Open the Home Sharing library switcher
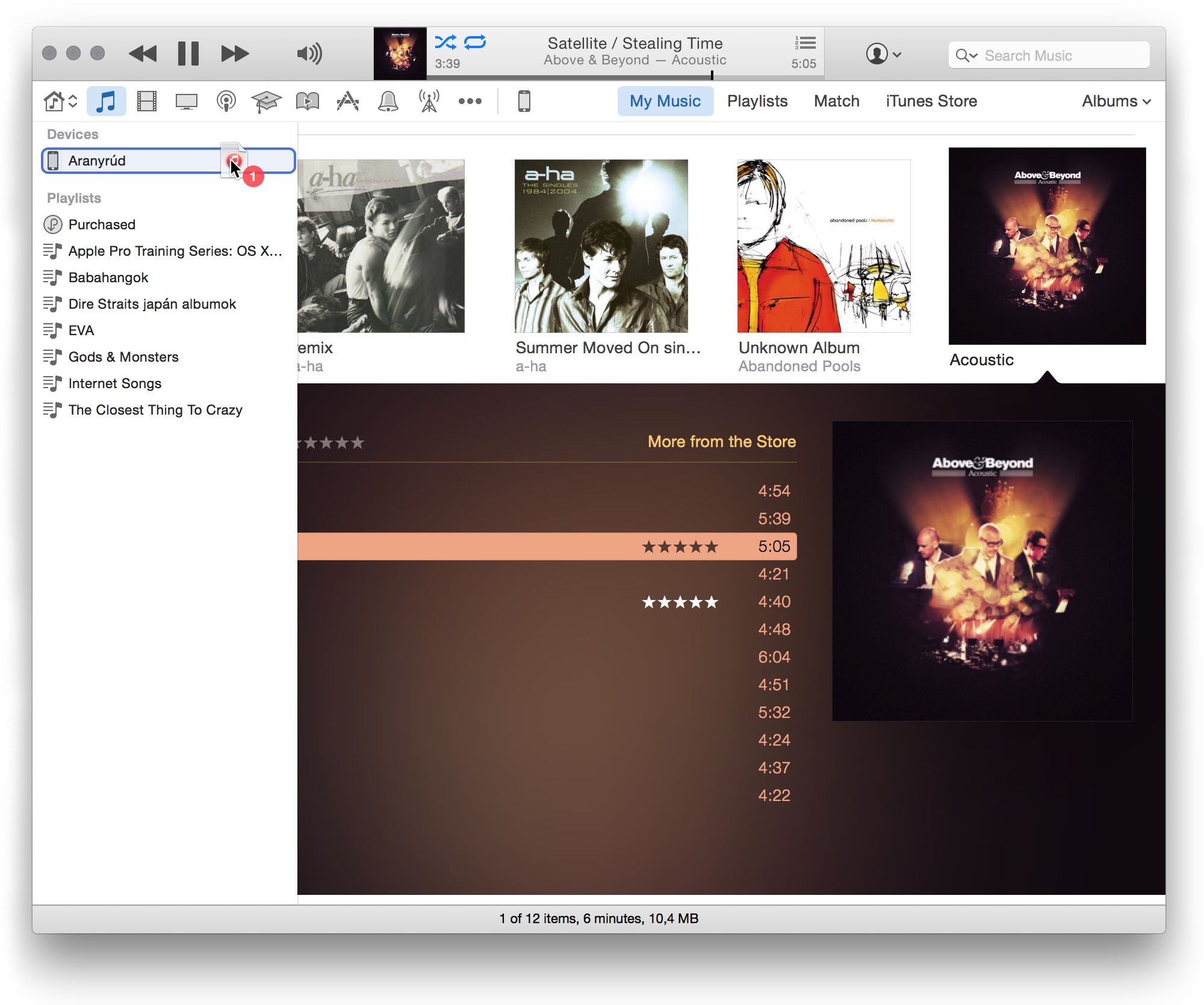Screen dimensions: 1204x1005 (x=60, y=101)
